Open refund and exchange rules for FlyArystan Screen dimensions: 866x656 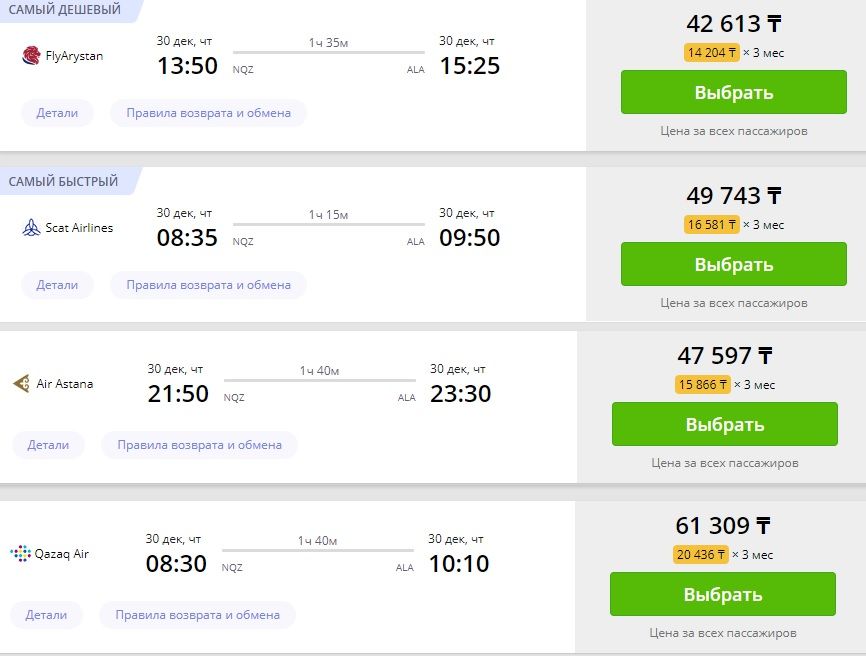(x=208, y=113)
